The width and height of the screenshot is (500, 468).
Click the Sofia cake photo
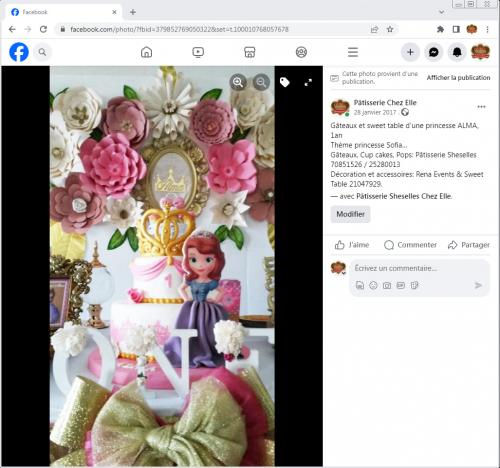click(162, 266)
